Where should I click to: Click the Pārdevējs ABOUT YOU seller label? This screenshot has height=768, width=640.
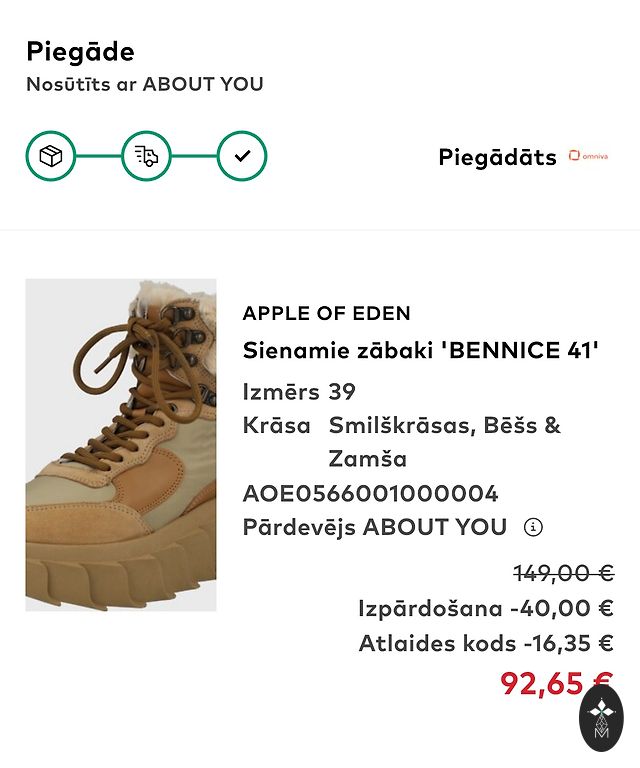tap(374, 527)
